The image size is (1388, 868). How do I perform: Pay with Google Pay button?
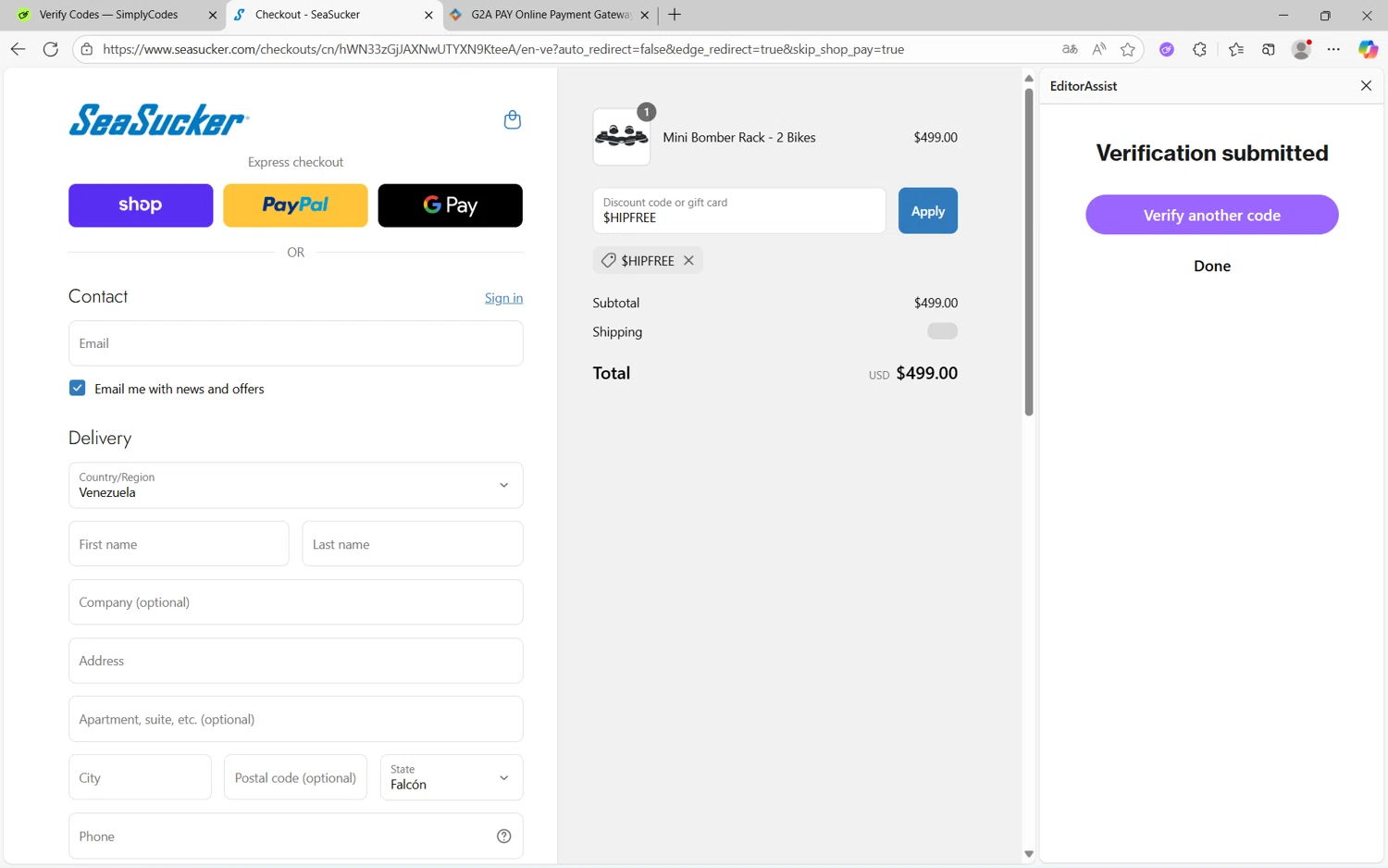451,205
